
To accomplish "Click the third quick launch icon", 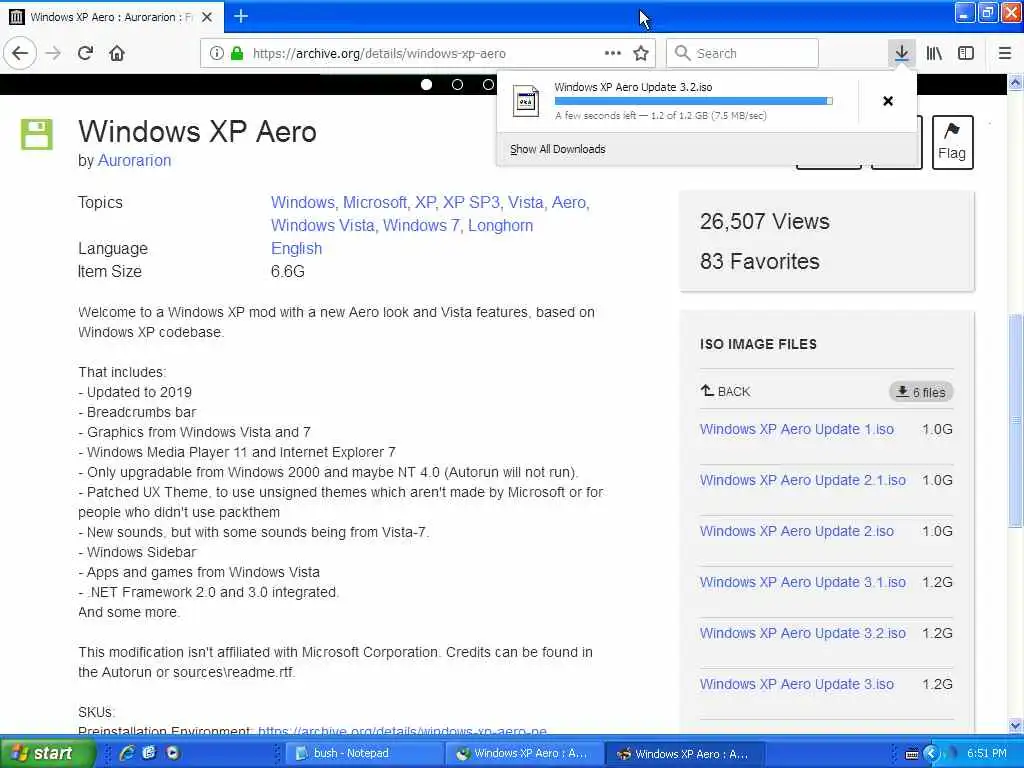I will click(x=173, y=753).
